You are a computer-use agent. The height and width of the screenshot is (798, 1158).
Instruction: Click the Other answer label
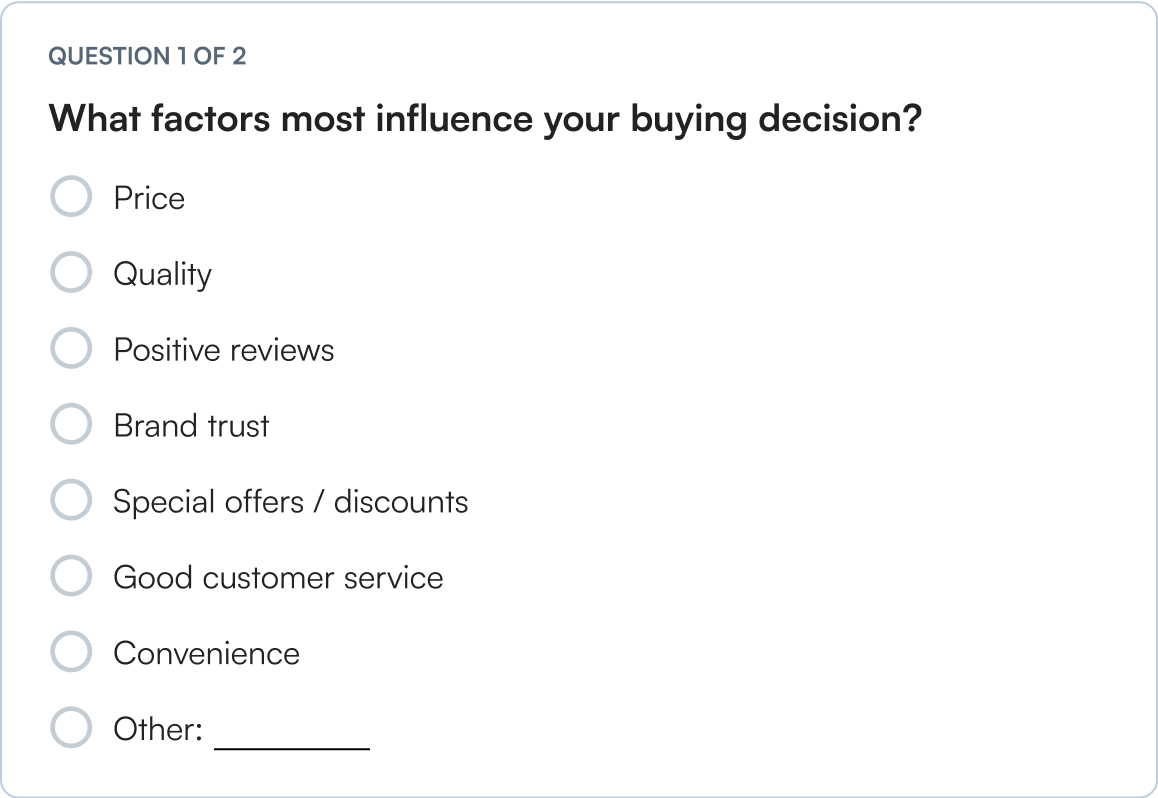(156, 729)
